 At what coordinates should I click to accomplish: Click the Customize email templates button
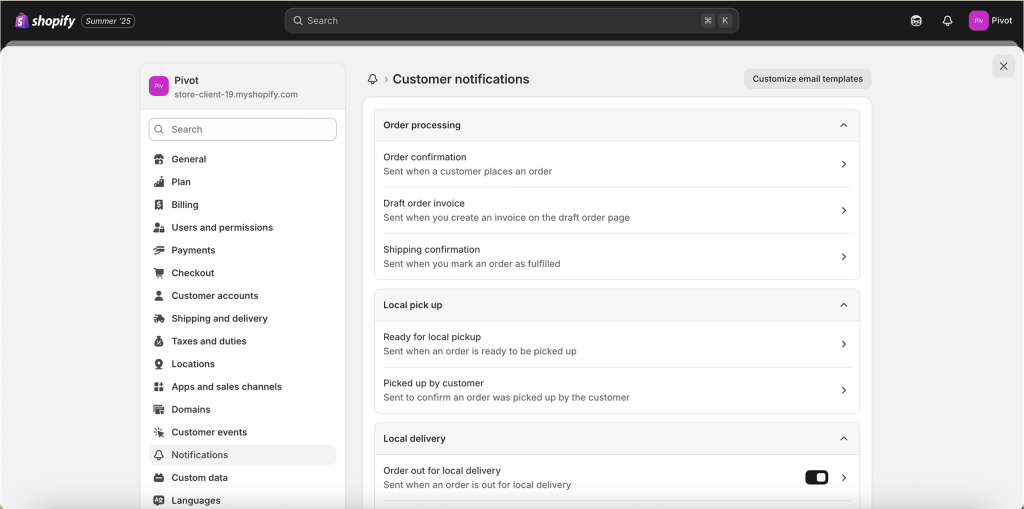[x=807, y=79]
